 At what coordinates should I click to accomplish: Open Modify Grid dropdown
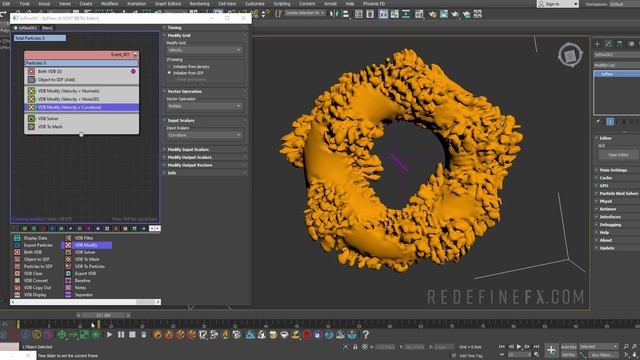[x=204, y=50]
